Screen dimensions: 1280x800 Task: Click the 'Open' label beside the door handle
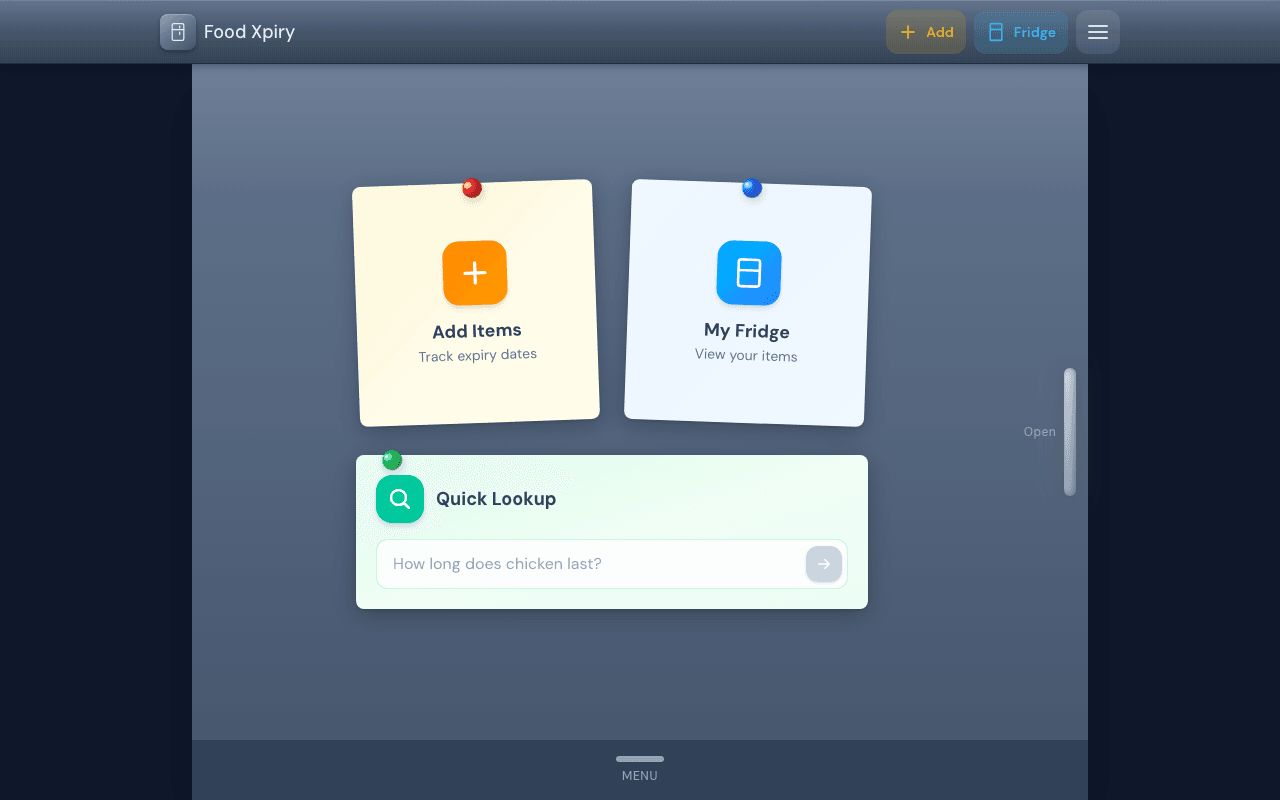(x=1039, y=432)
